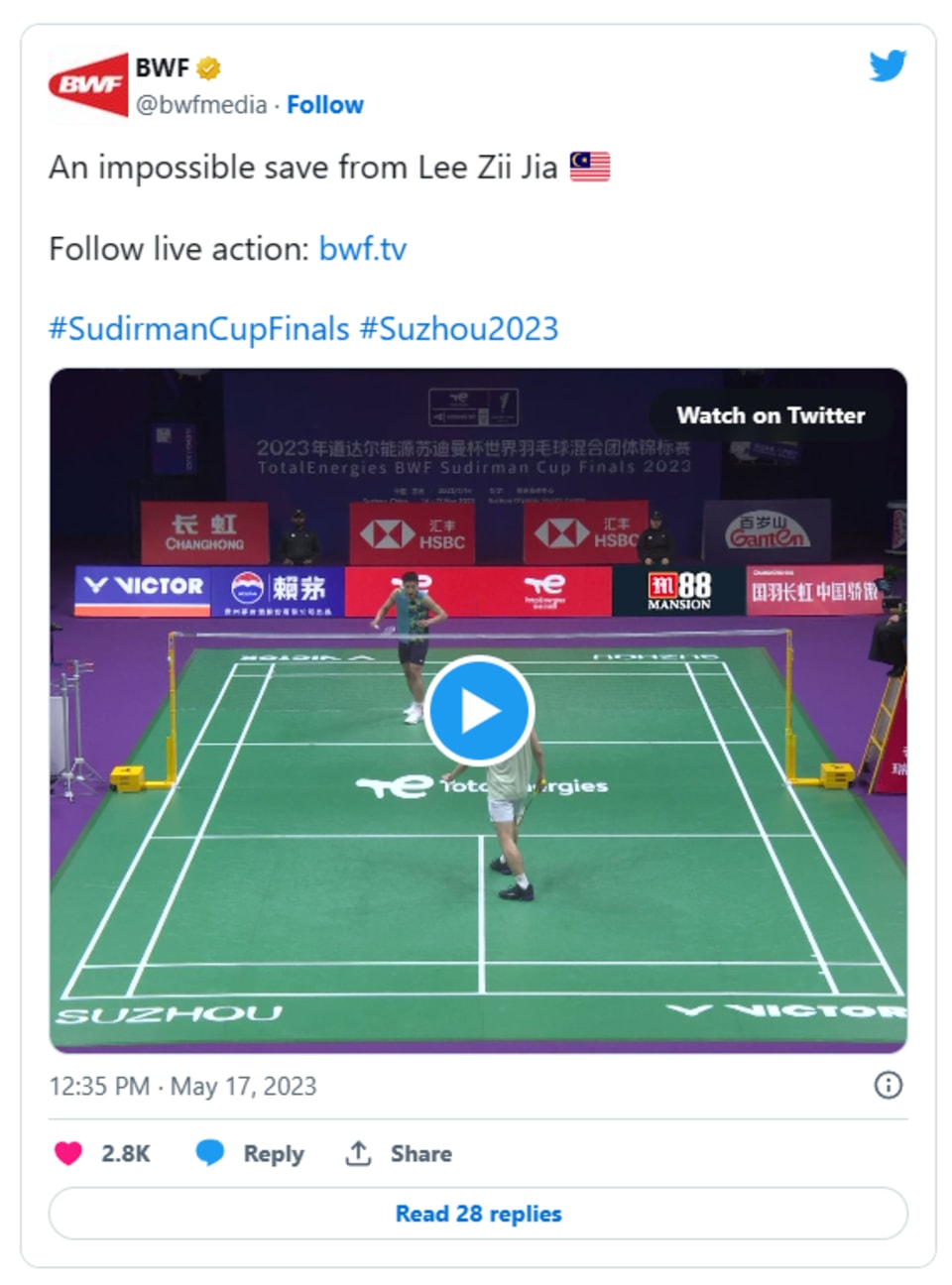Open the tweet info icon

coord(888,1085)
